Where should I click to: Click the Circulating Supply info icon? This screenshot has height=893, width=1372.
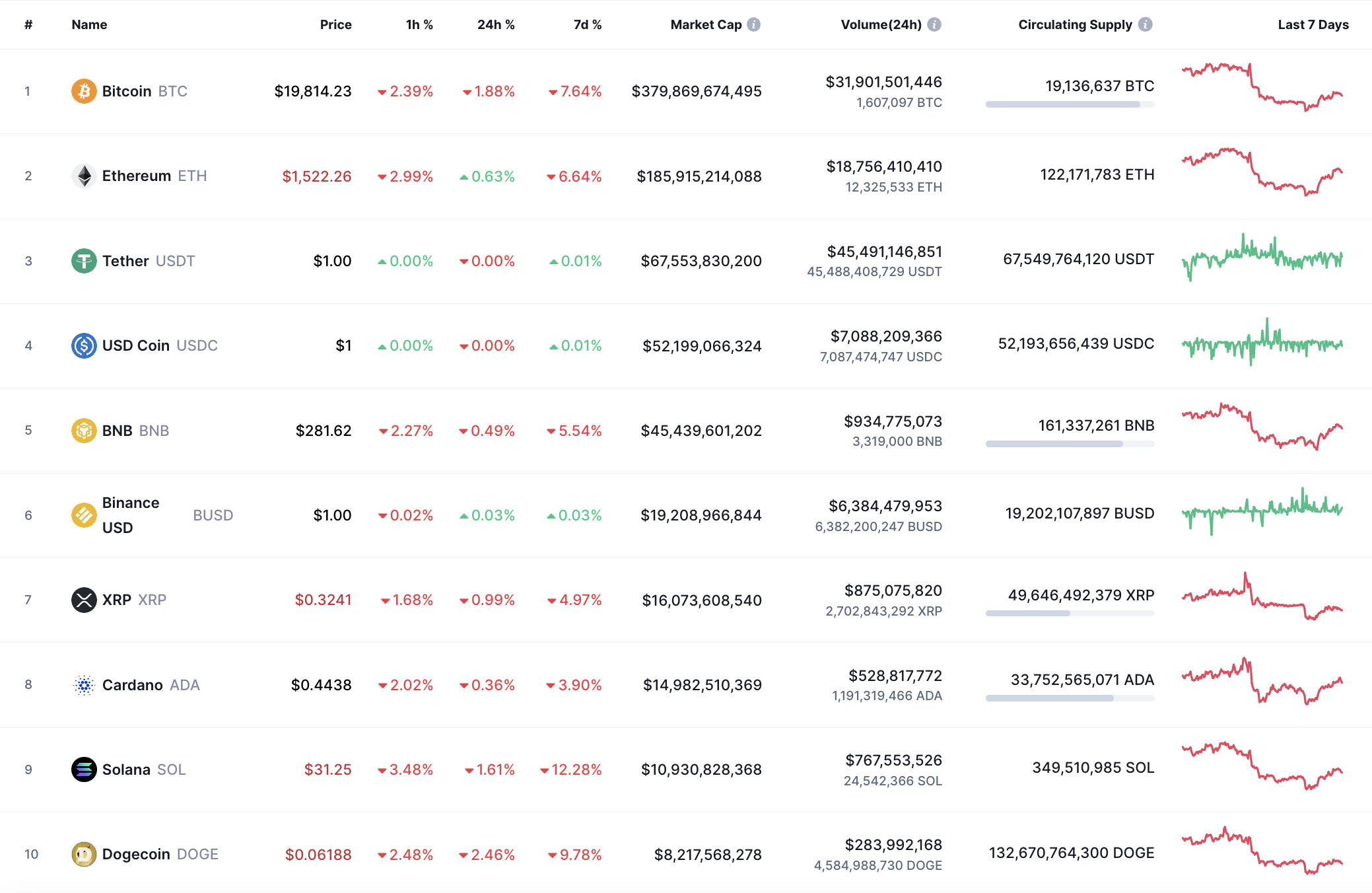[1146, 24]
